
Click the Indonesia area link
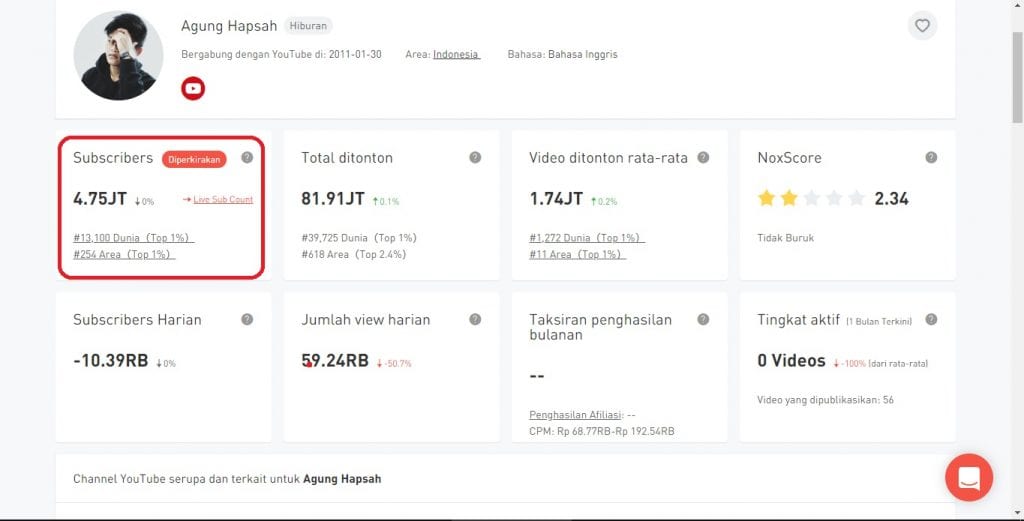(456, 54)
